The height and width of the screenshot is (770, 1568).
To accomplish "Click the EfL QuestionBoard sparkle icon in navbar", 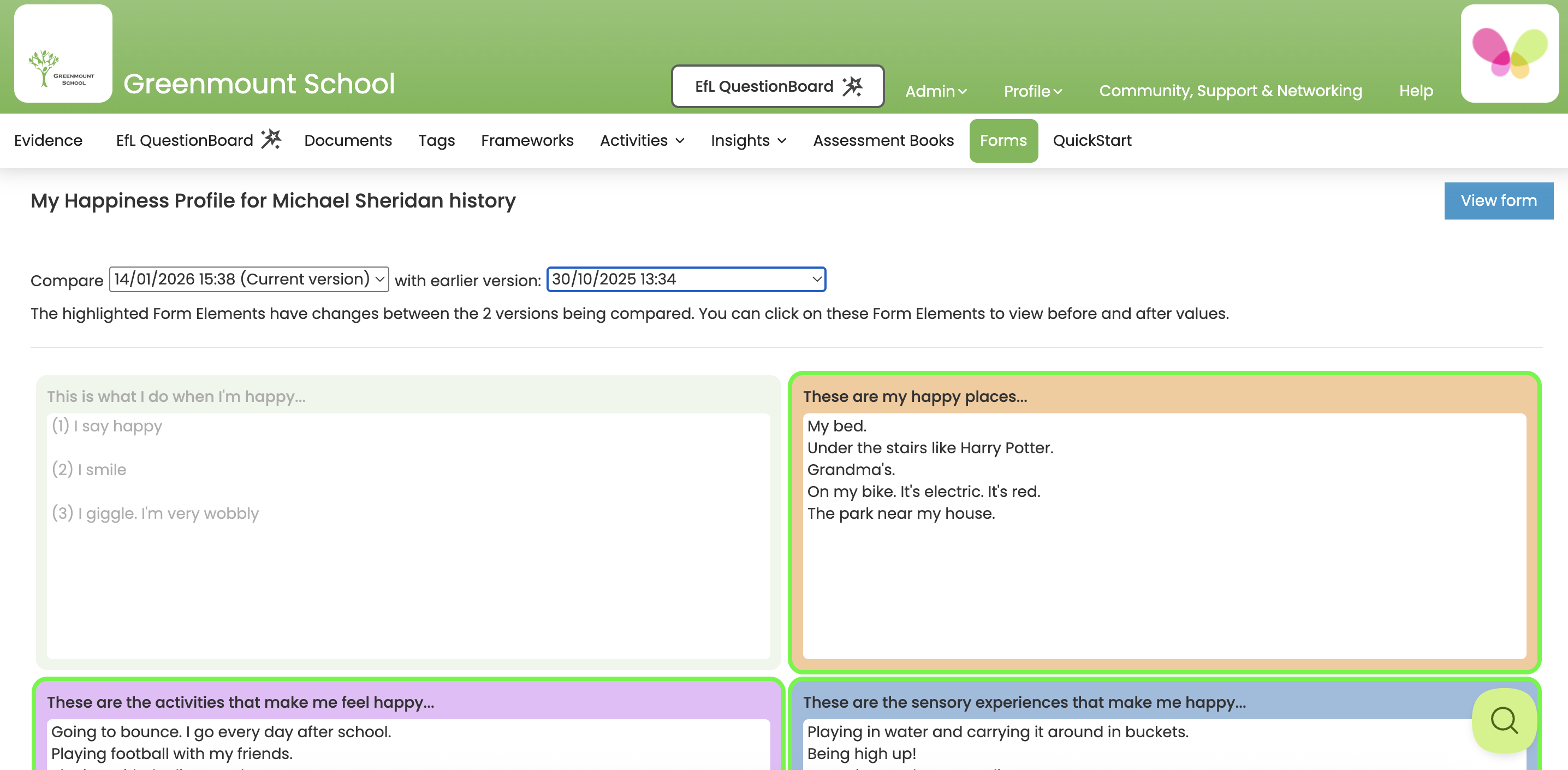I will click(271, 139).
